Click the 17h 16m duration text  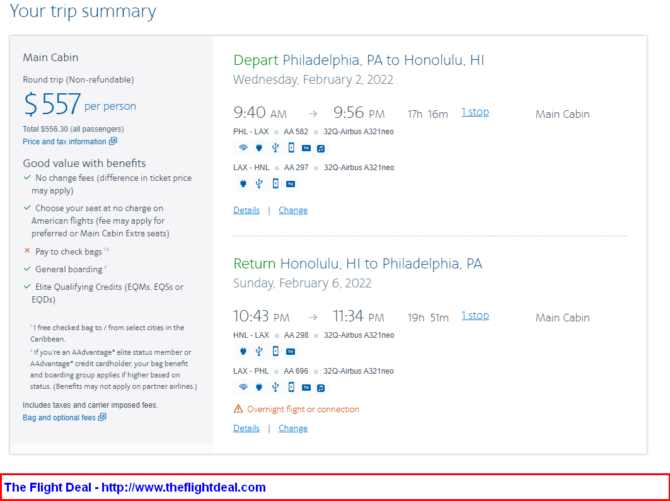428,114
